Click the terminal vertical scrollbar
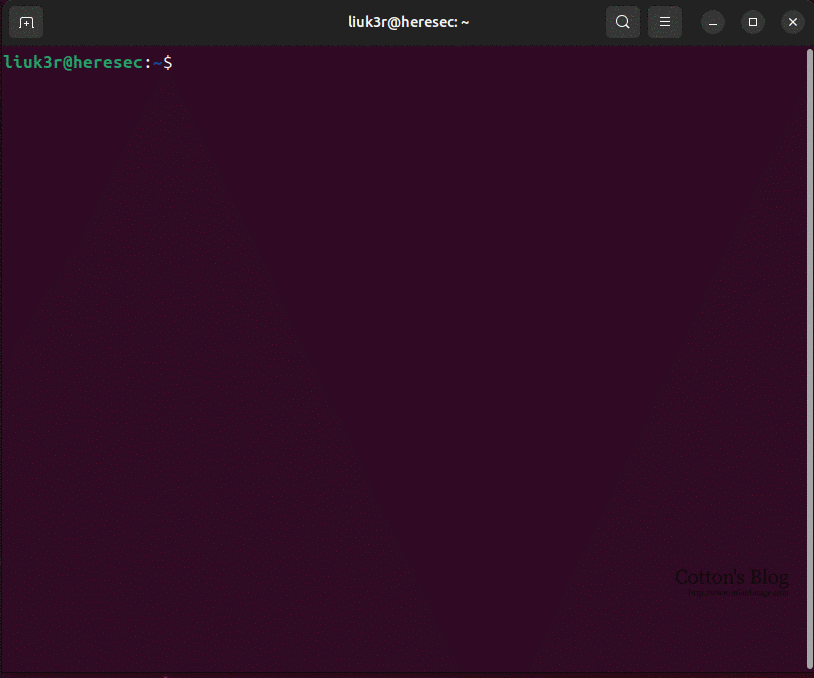Viewport: 814px width, 678px height. coord(809,358)
